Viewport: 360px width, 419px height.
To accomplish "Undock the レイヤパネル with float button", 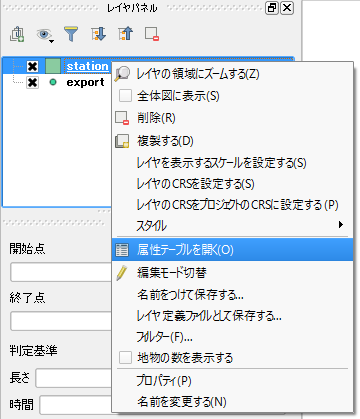I will (x=272, y=8).
